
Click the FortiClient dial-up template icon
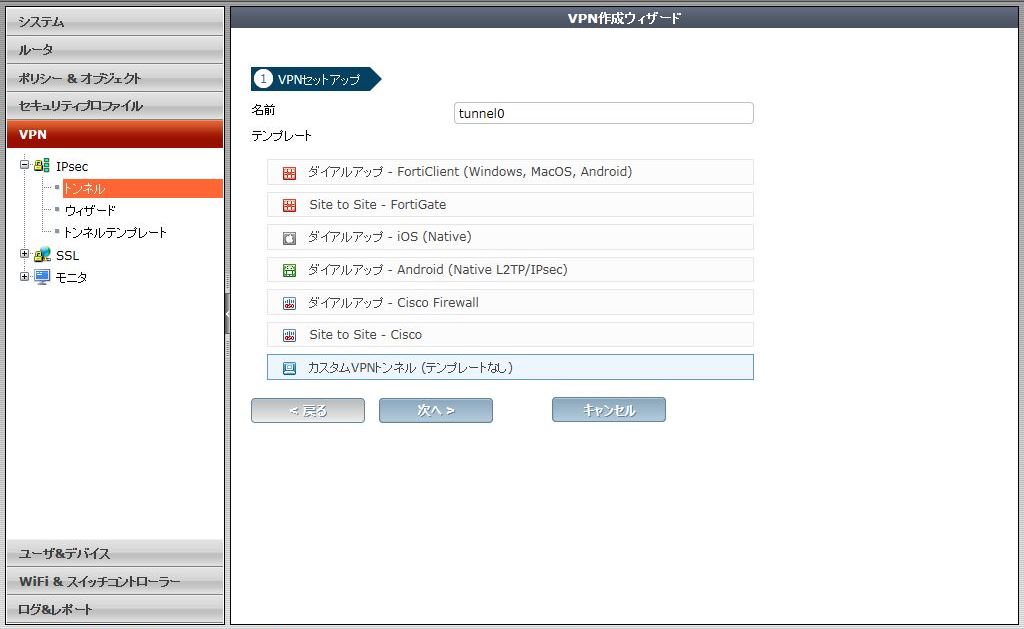(289, 172)
